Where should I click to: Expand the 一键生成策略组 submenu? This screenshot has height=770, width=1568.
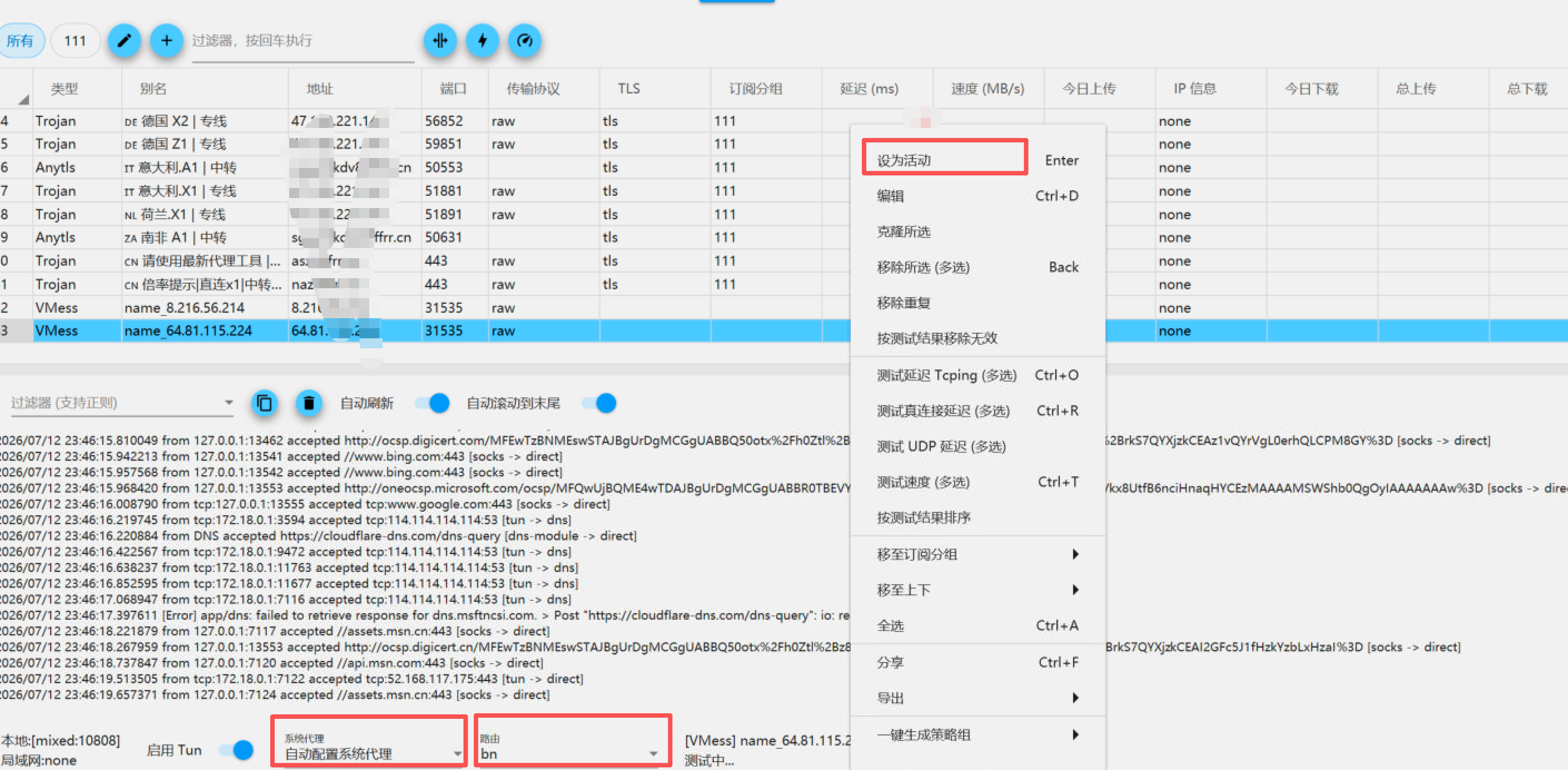[977, 734]
